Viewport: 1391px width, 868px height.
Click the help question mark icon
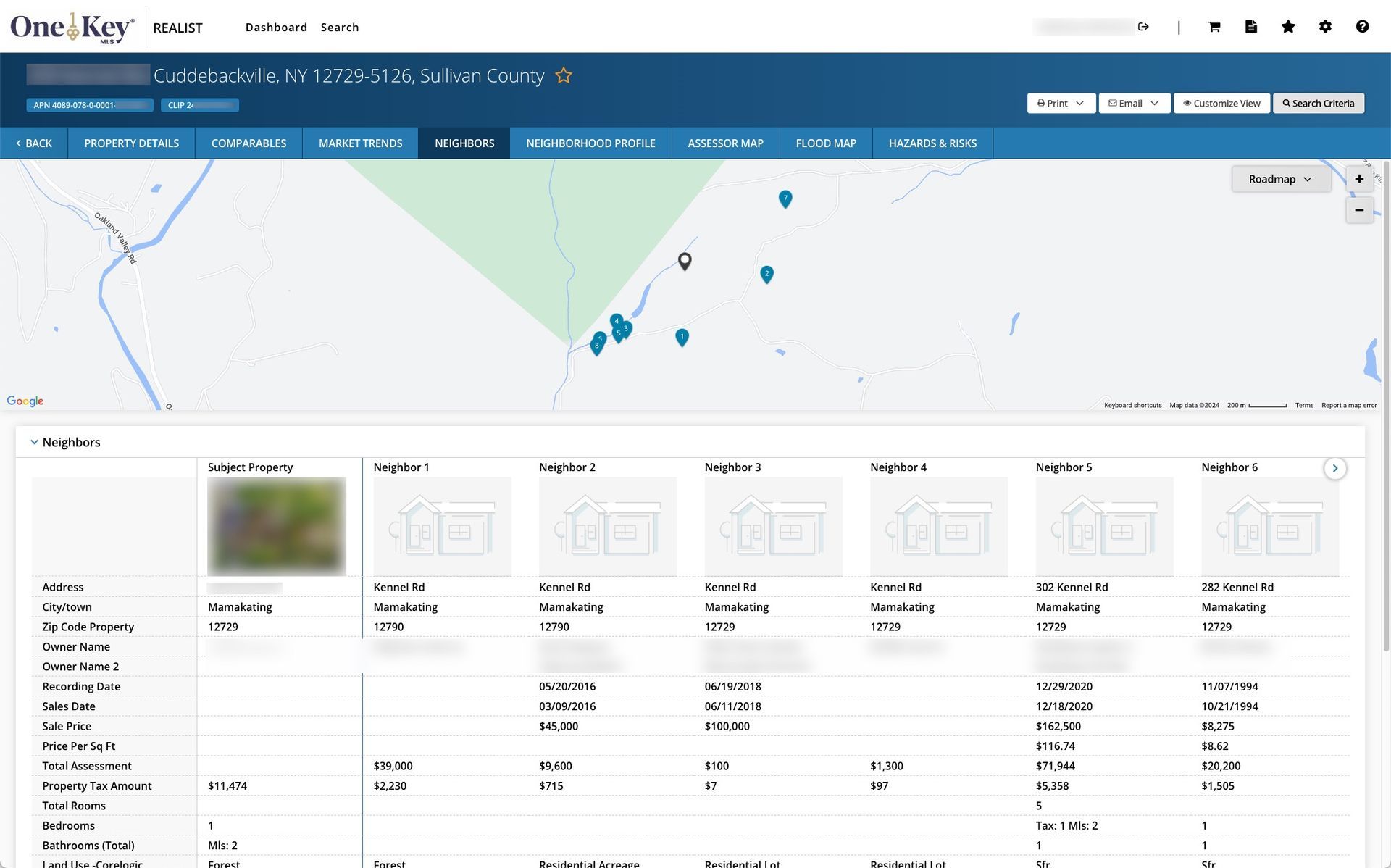[x=1362, y=27]
